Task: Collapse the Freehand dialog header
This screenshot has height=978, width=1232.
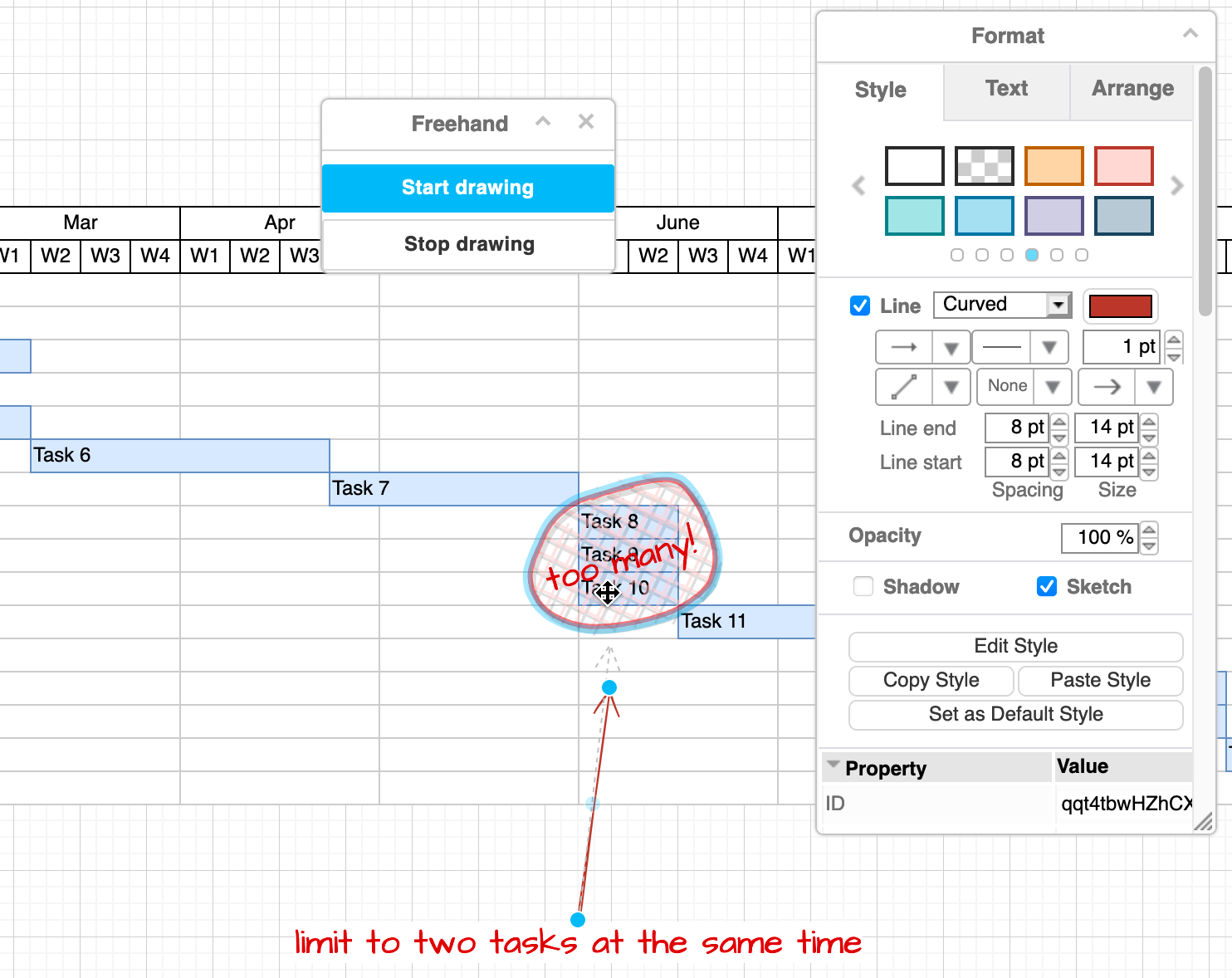Action: [544, 121]
